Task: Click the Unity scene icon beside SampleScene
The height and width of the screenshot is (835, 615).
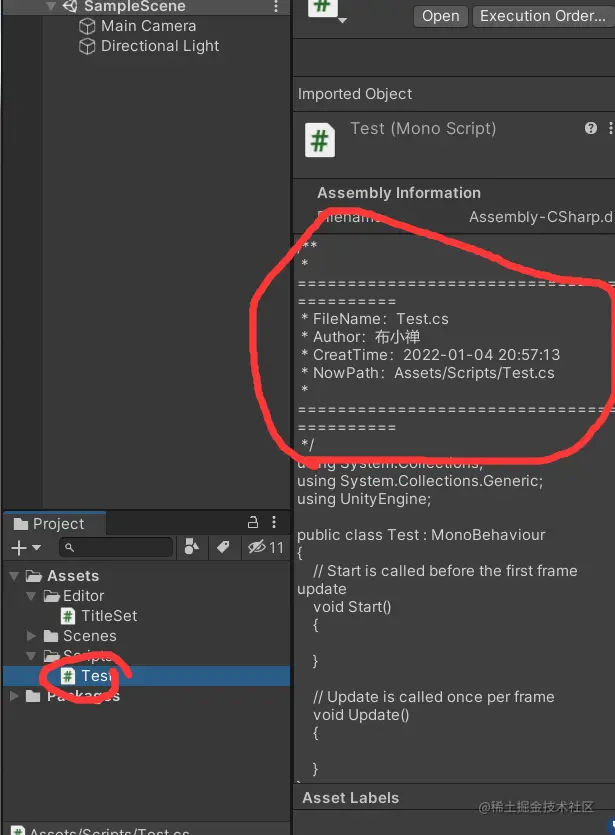Action: pyautogui.click(x=70, y=6)
